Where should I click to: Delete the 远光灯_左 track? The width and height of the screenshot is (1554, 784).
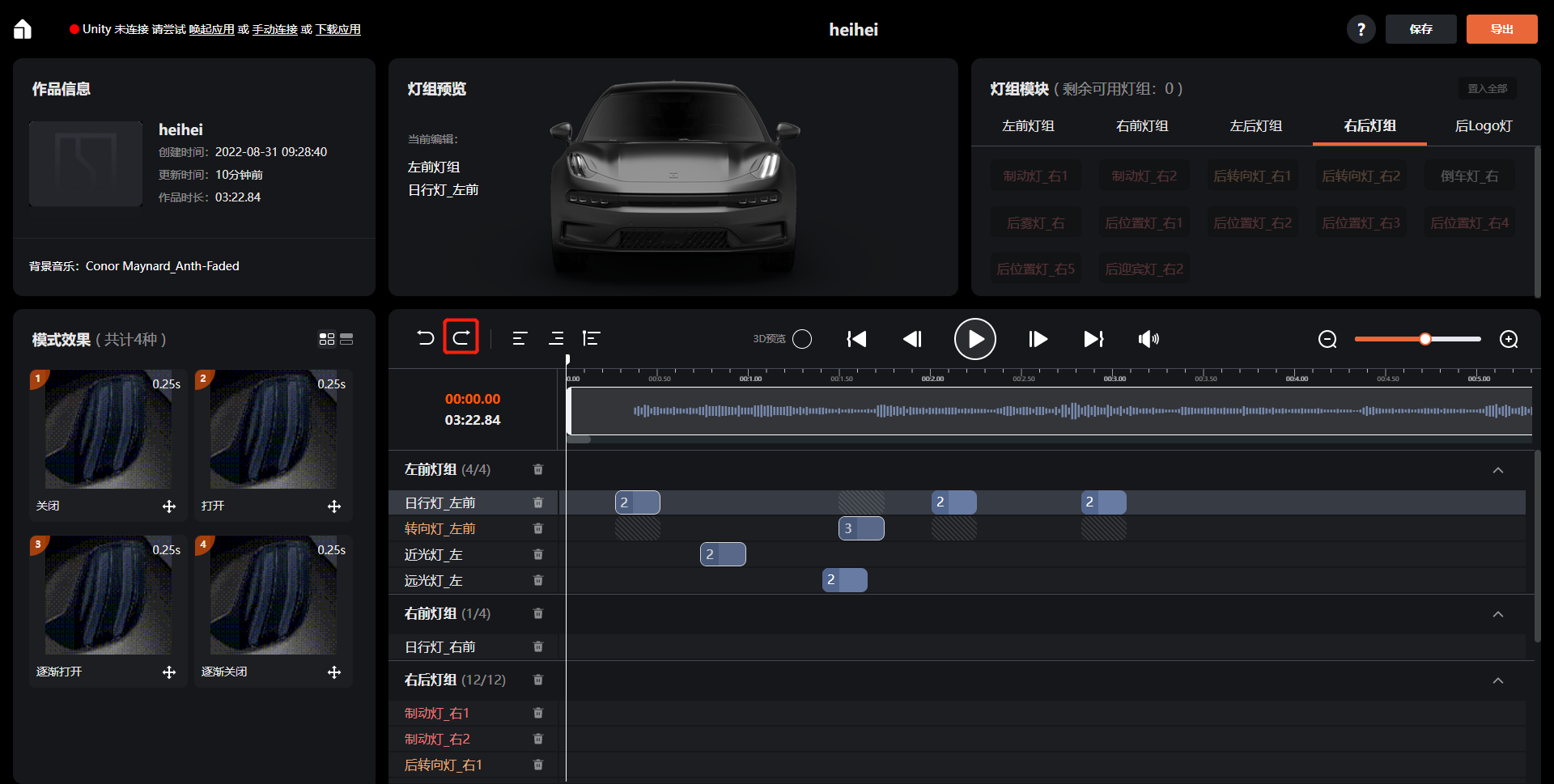click(538, 580)
